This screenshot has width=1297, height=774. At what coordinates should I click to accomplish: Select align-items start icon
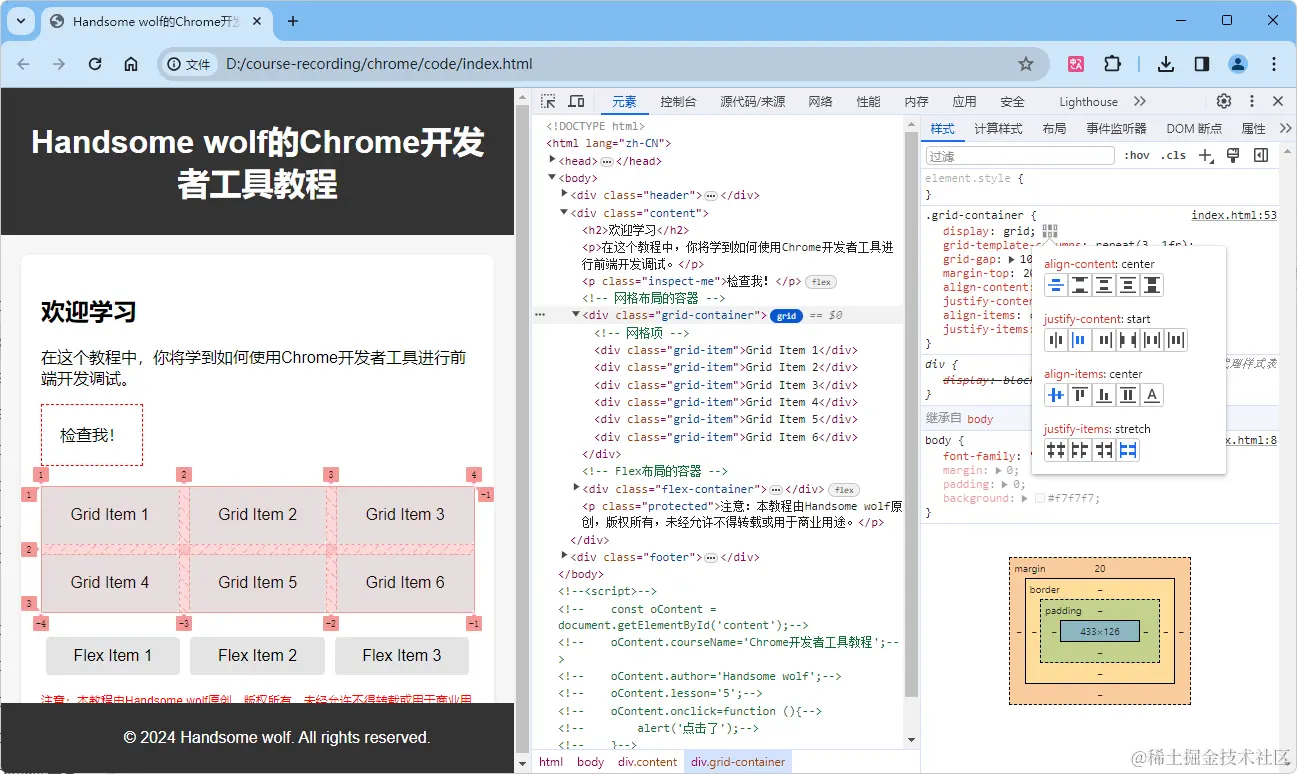click(x=1080, y=395)
